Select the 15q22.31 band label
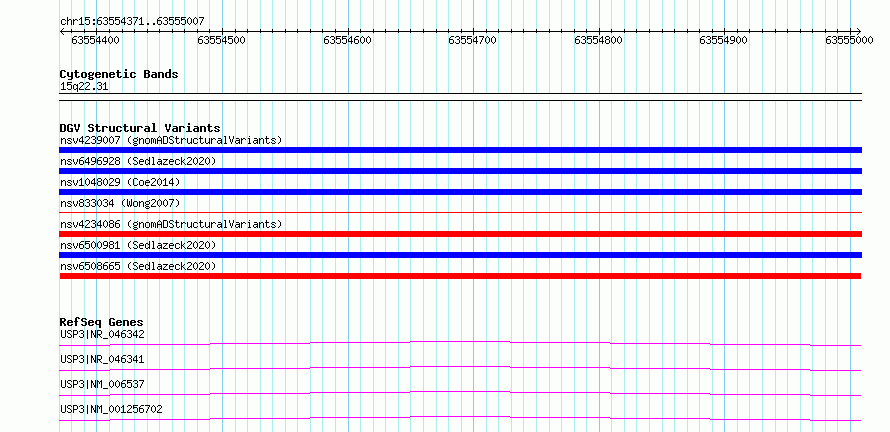This screenshot has width=890, height=432. (x=84, y=87)
